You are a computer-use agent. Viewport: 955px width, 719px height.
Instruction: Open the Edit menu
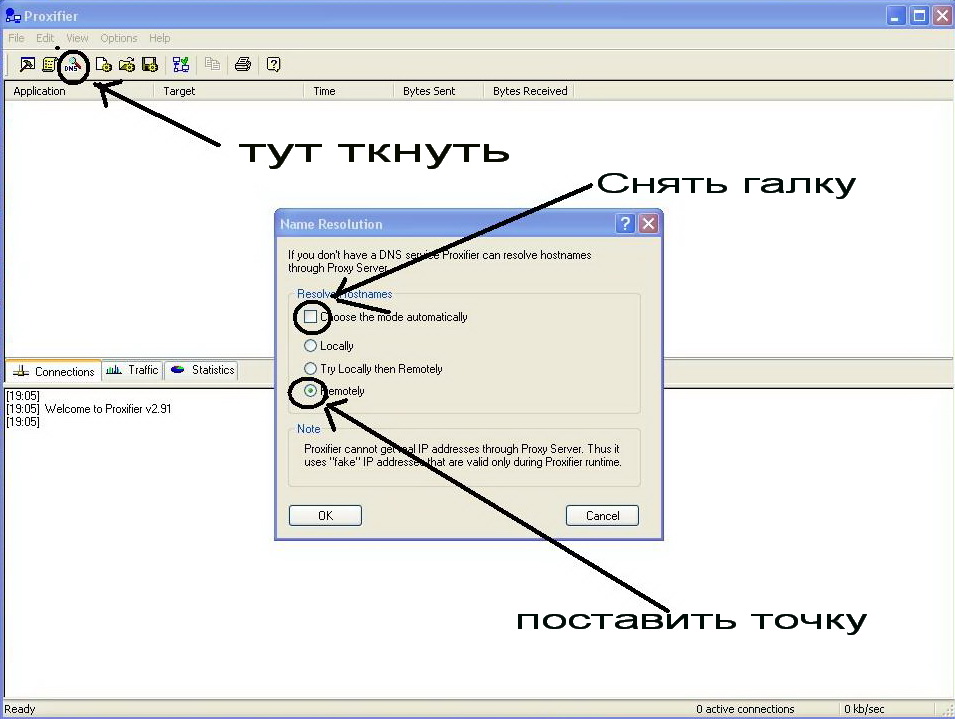point(45,38)
